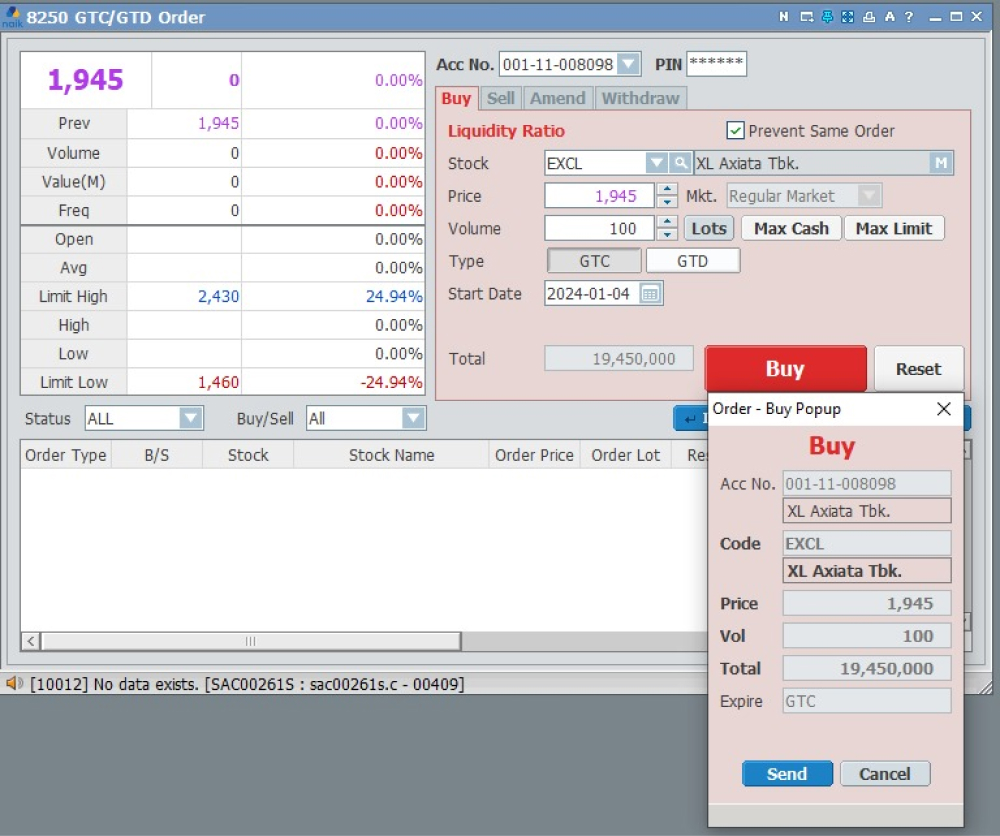1000x836 pixels.
Task: Switch to the Withdraw tab
Action: (x=640, y=98)
